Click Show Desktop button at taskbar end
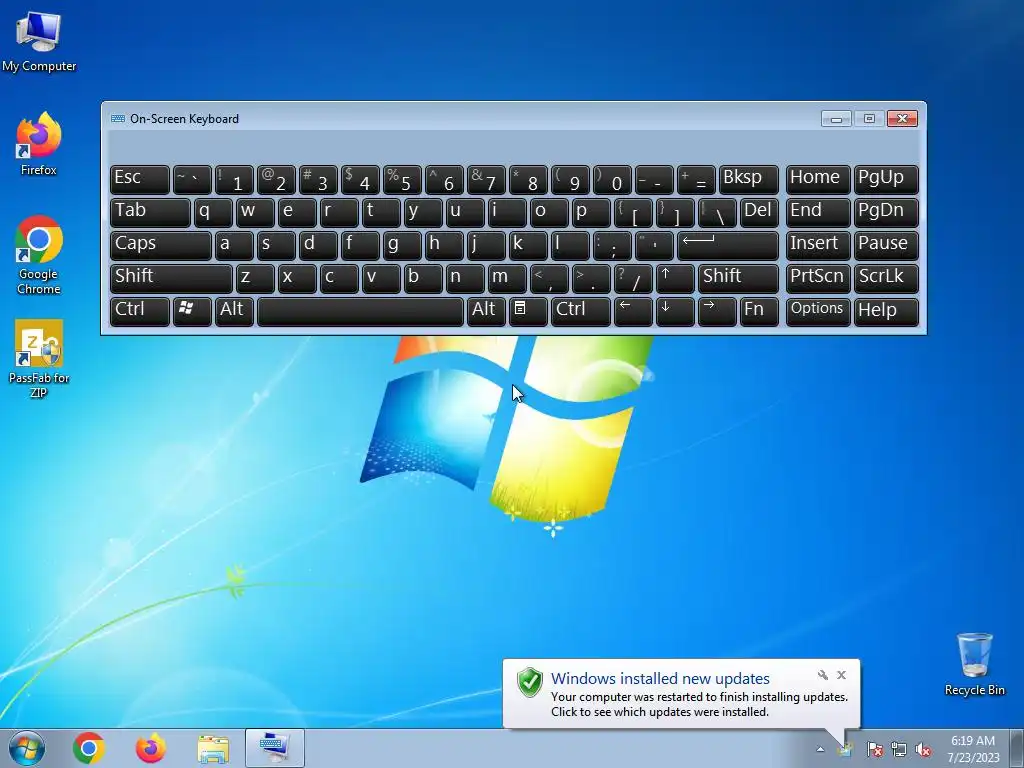This screenshot has width=1024, height=768. 1017,748
